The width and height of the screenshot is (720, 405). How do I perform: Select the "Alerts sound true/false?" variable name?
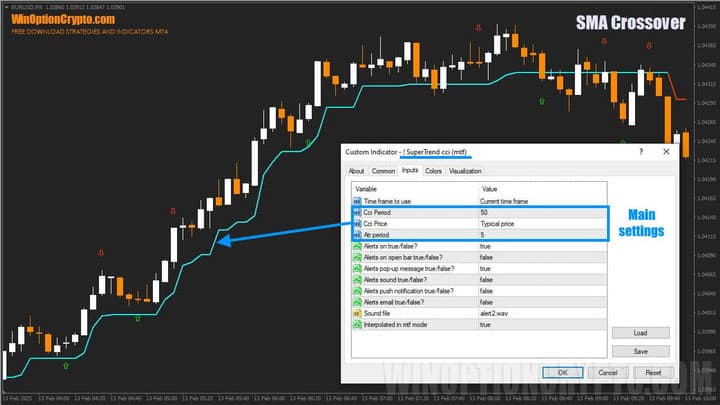[x=395, y=280]
